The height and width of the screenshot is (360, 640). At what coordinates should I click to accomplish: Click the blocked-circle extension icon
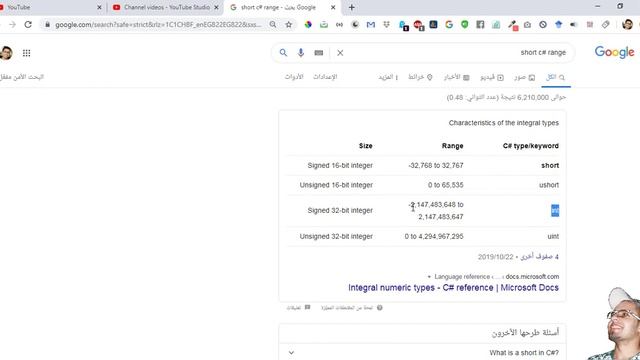(x=543, y=24)
